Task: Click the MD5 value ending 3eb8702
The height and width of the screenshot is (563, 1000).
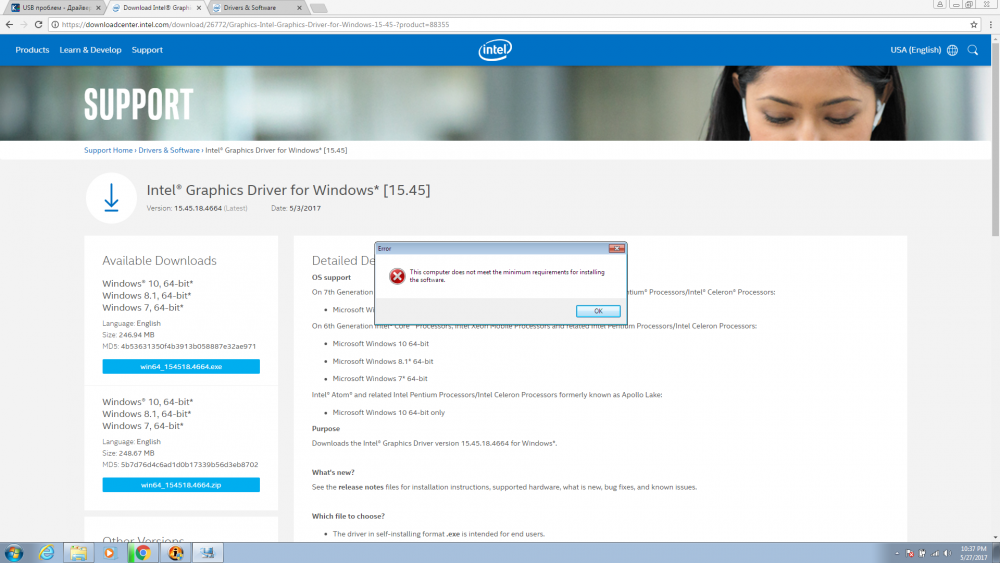Action: click(x=189, y=465)
